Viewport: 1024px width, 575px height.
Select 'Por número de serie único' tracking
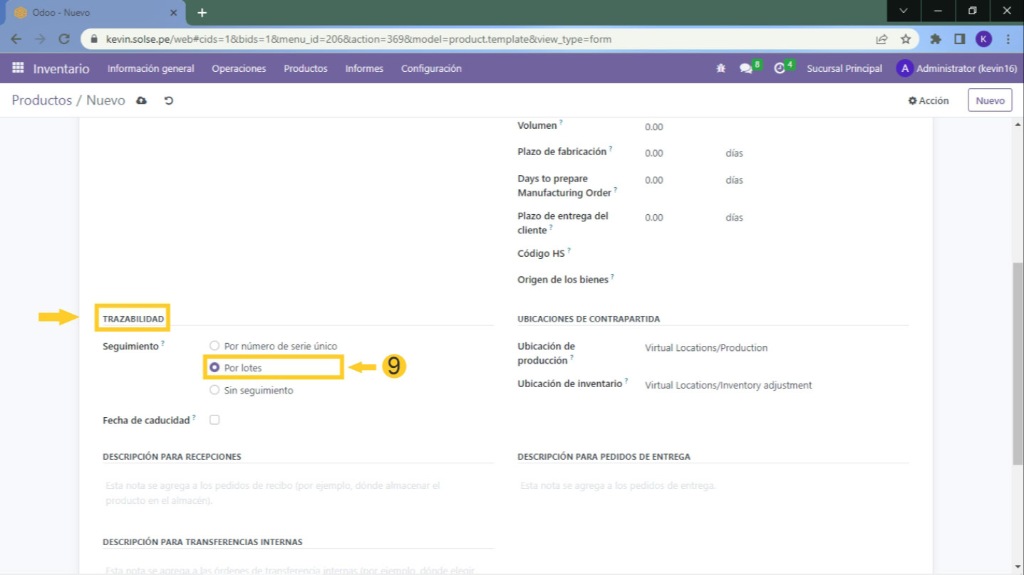coord(214,346)
